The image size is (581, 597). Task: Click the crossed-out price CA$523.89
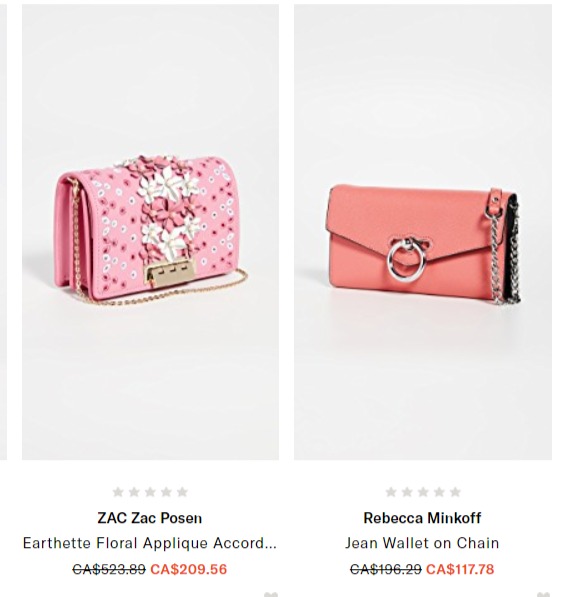click(x=109, y=569)
